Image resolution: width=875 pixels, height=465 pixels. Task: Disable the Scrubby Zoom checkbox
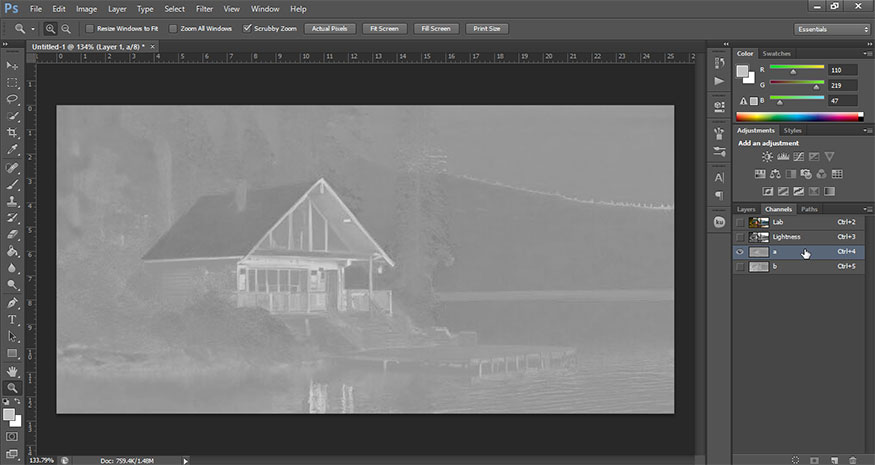point(247,29)
